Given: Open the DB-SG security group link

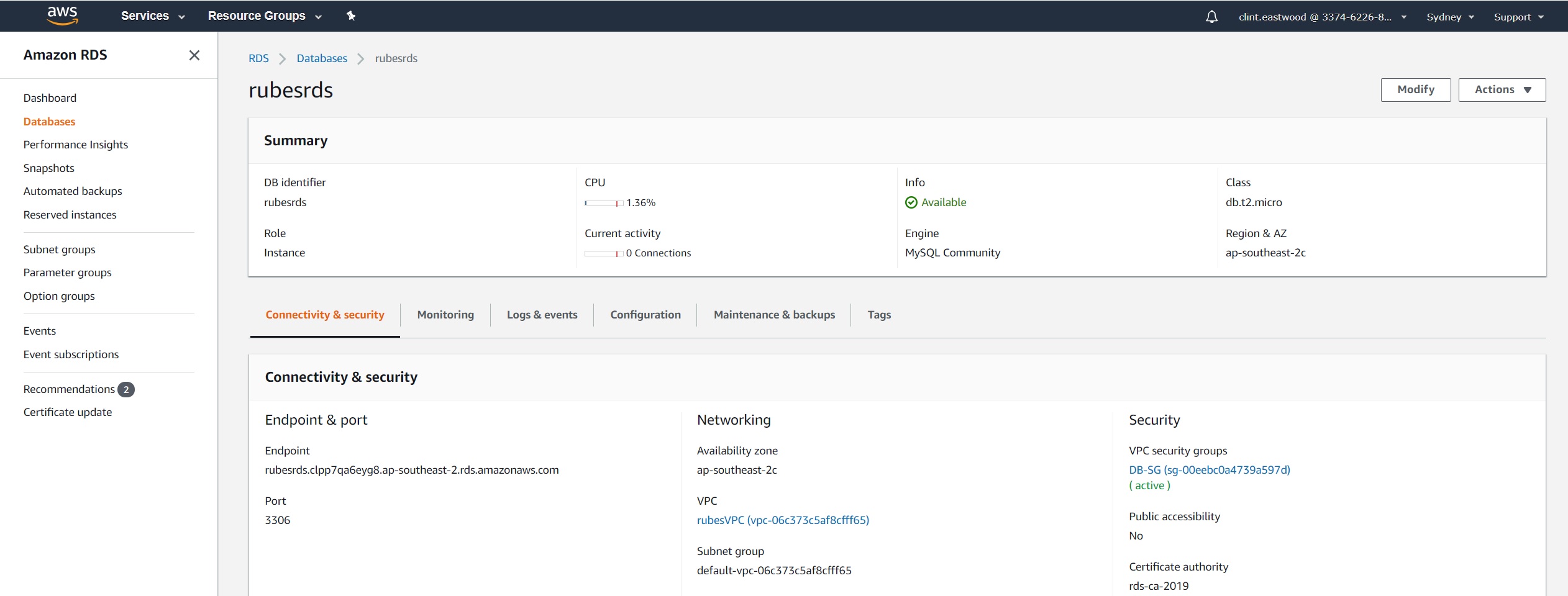Looking at the screenshot, I should pos(1209,470).
